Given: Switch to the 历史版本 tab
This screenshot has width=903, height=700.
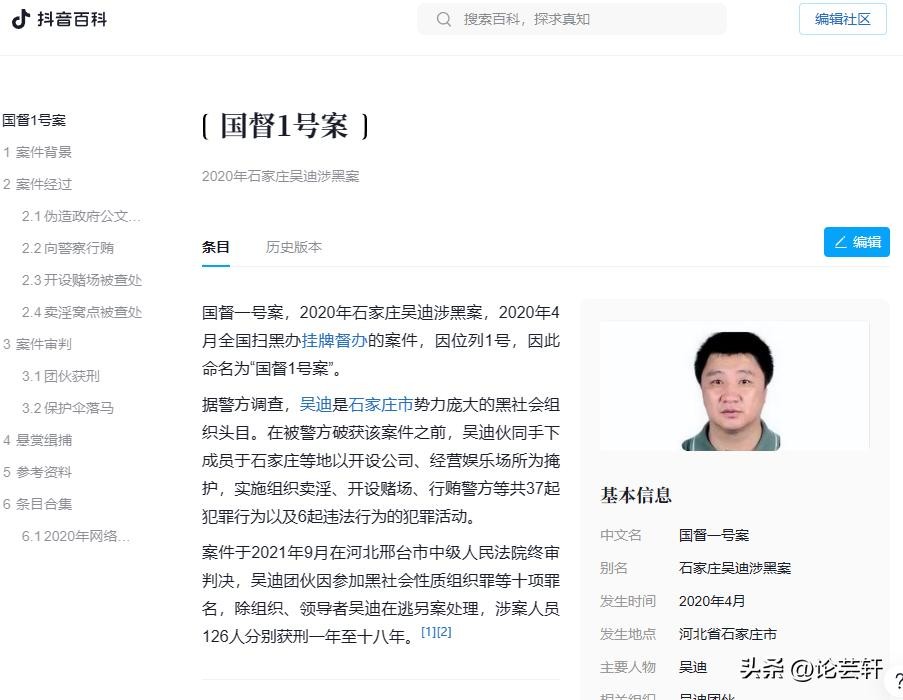Looking at the screenshot, I should pyautogui.click(x=293, y=247).
